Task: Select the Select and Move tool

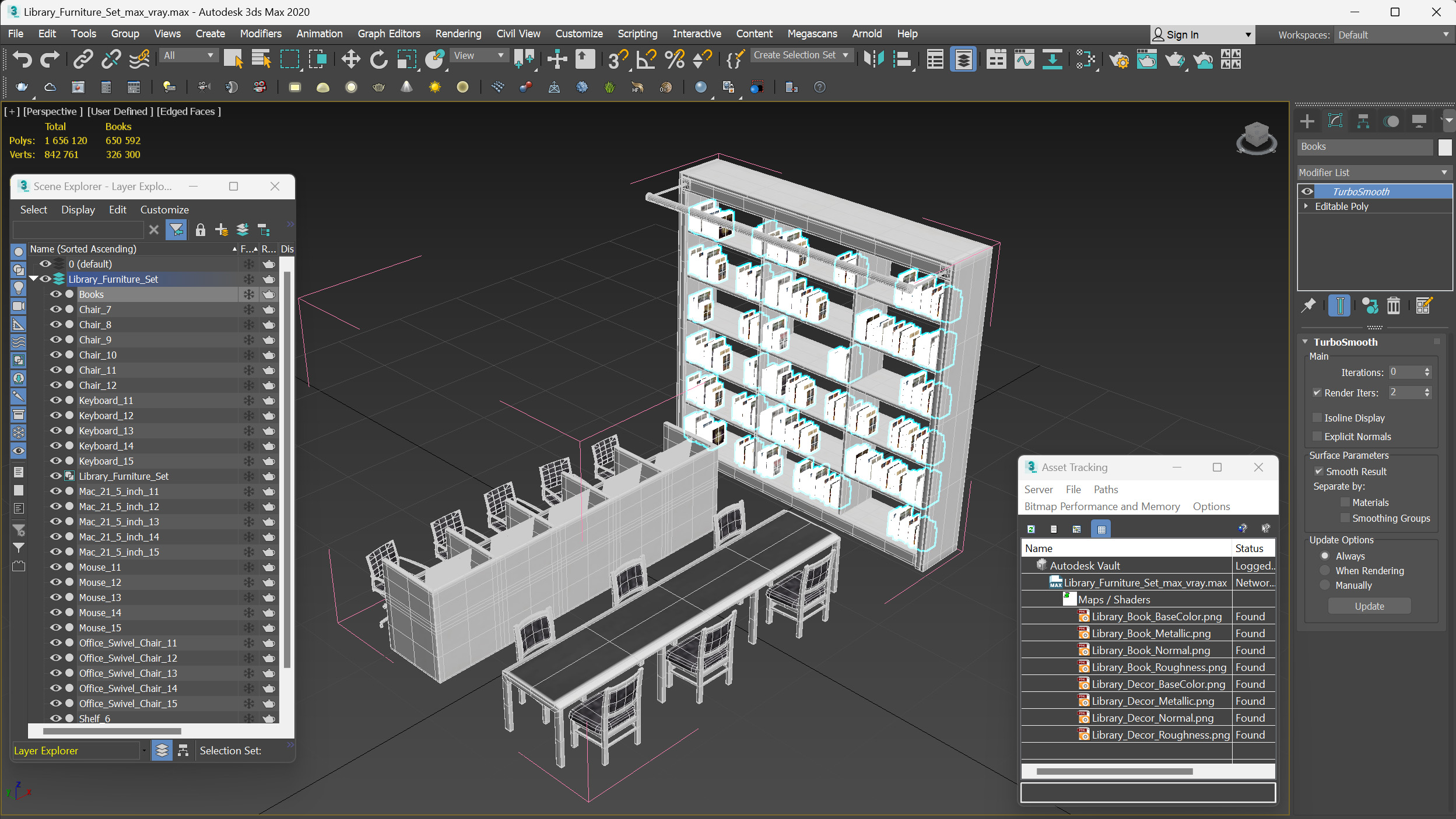Action: [x=350, y=59]
